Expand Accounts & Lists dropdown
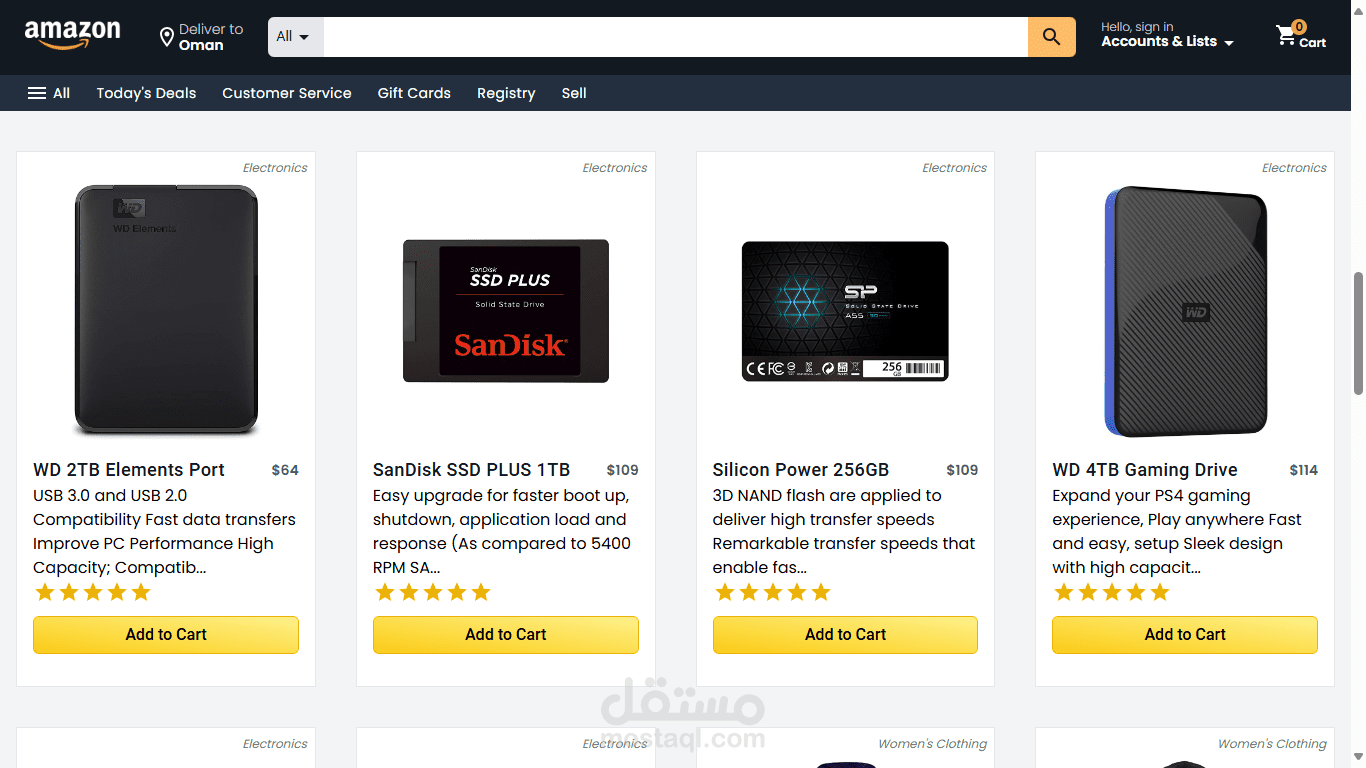 point(1167,42)
